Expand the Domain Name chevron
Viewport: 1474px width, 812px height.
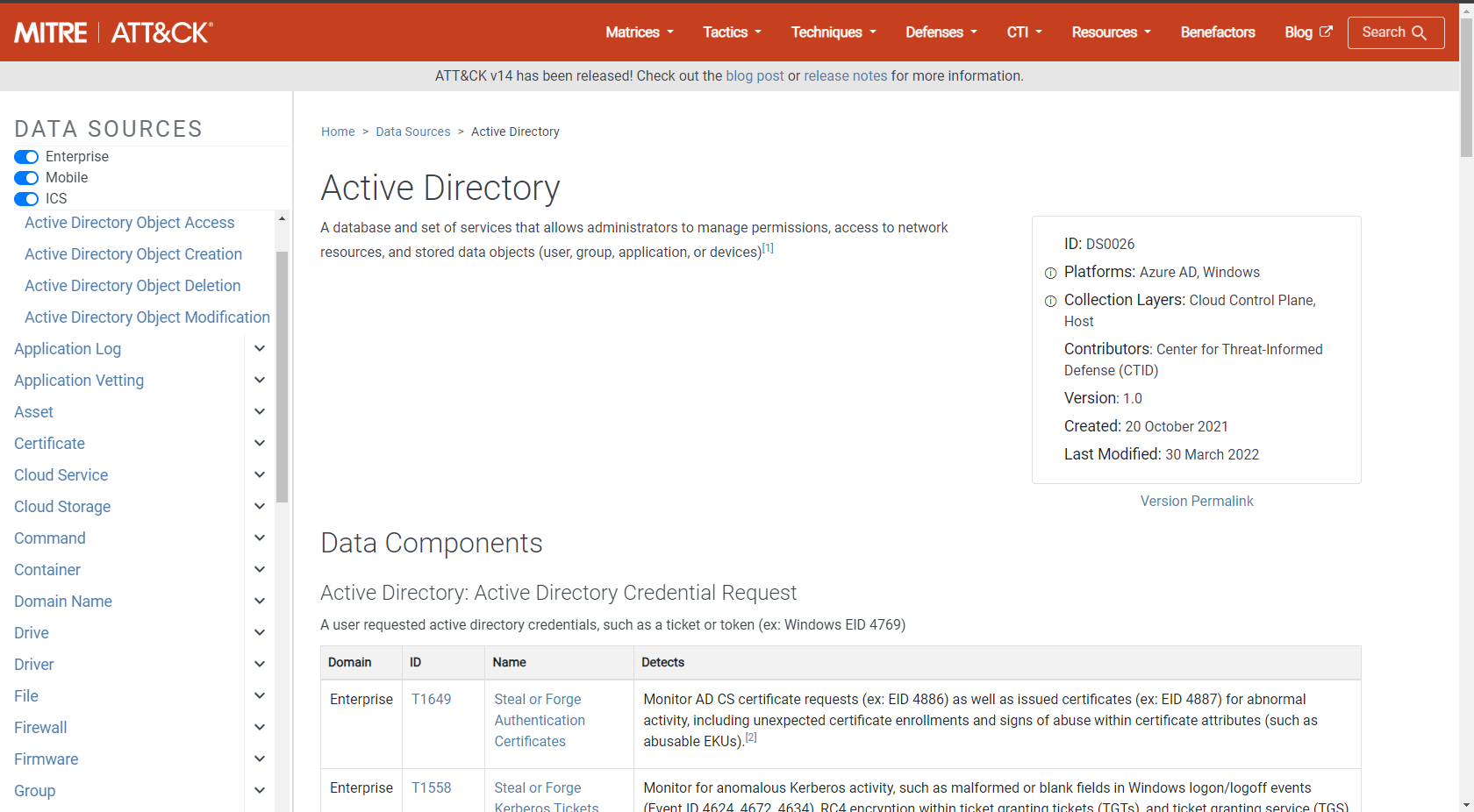[x=260, y=601]
